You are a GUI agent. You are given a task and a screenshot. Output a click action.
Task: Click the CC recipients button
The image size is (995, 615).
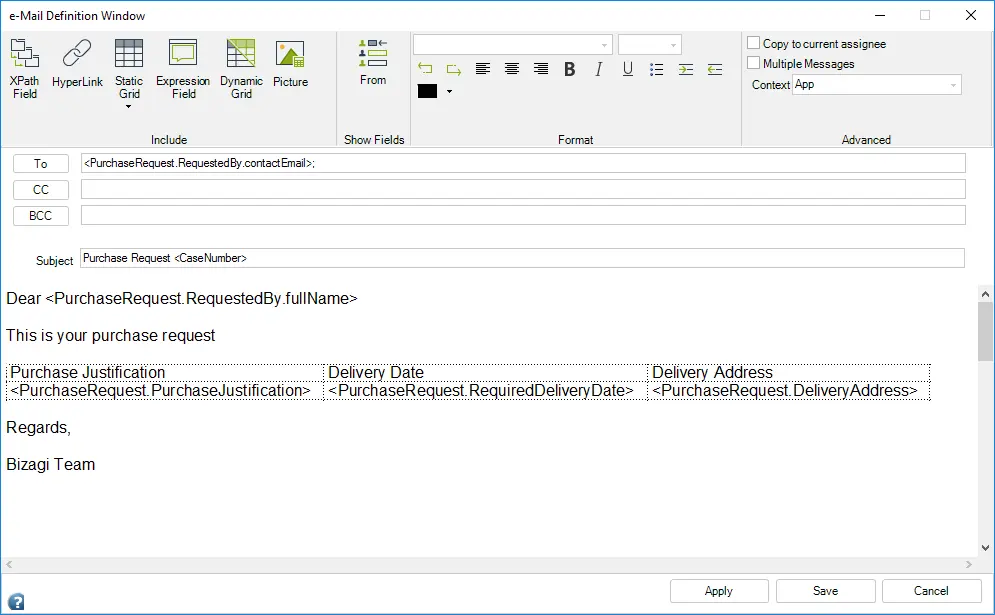pos(41,190)
